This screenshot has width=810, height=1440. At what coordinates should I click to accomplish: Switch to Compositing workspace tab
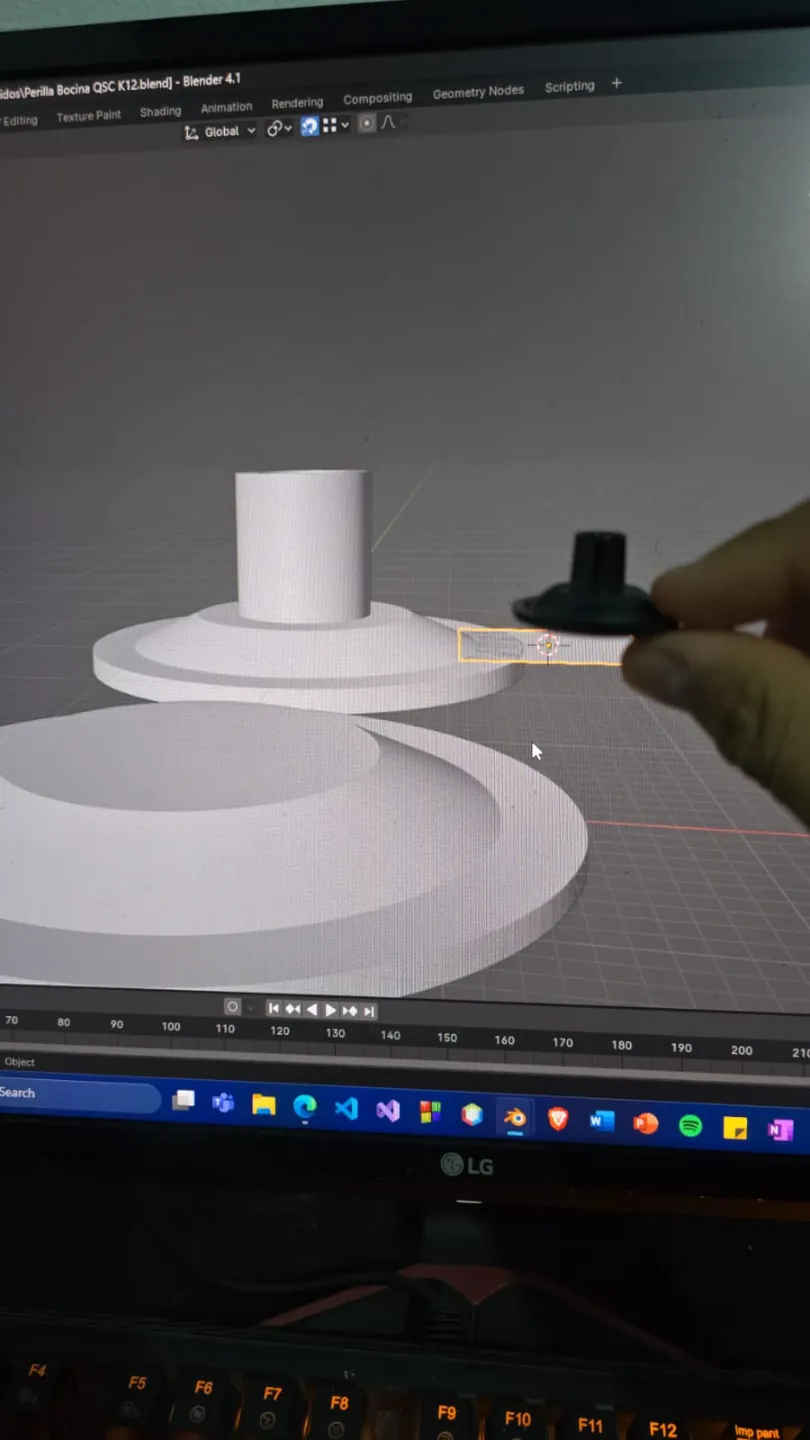point(377,98)
